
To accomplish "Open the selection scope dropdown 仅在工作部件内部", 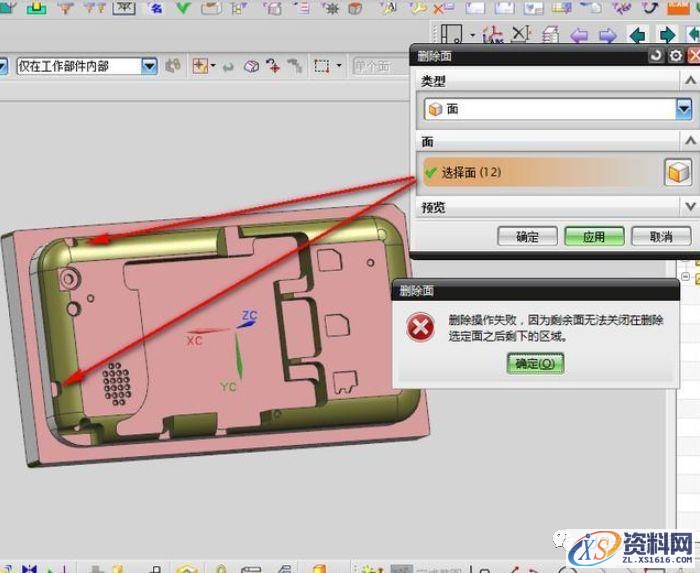I will [149, 67].
